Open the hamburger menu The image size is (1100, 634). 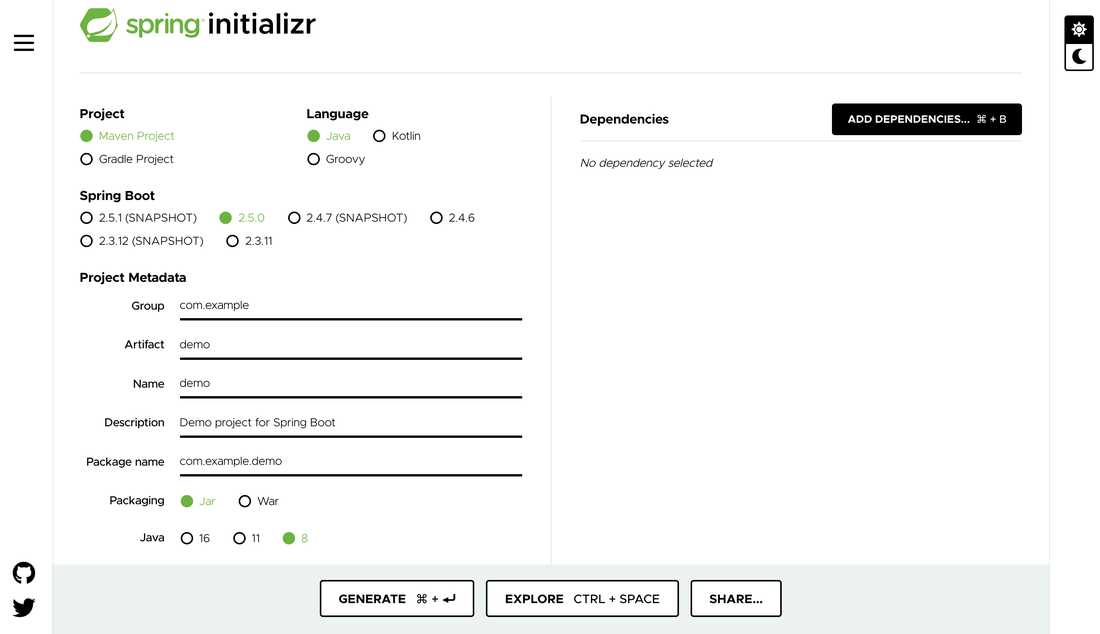tap(24, 43)
